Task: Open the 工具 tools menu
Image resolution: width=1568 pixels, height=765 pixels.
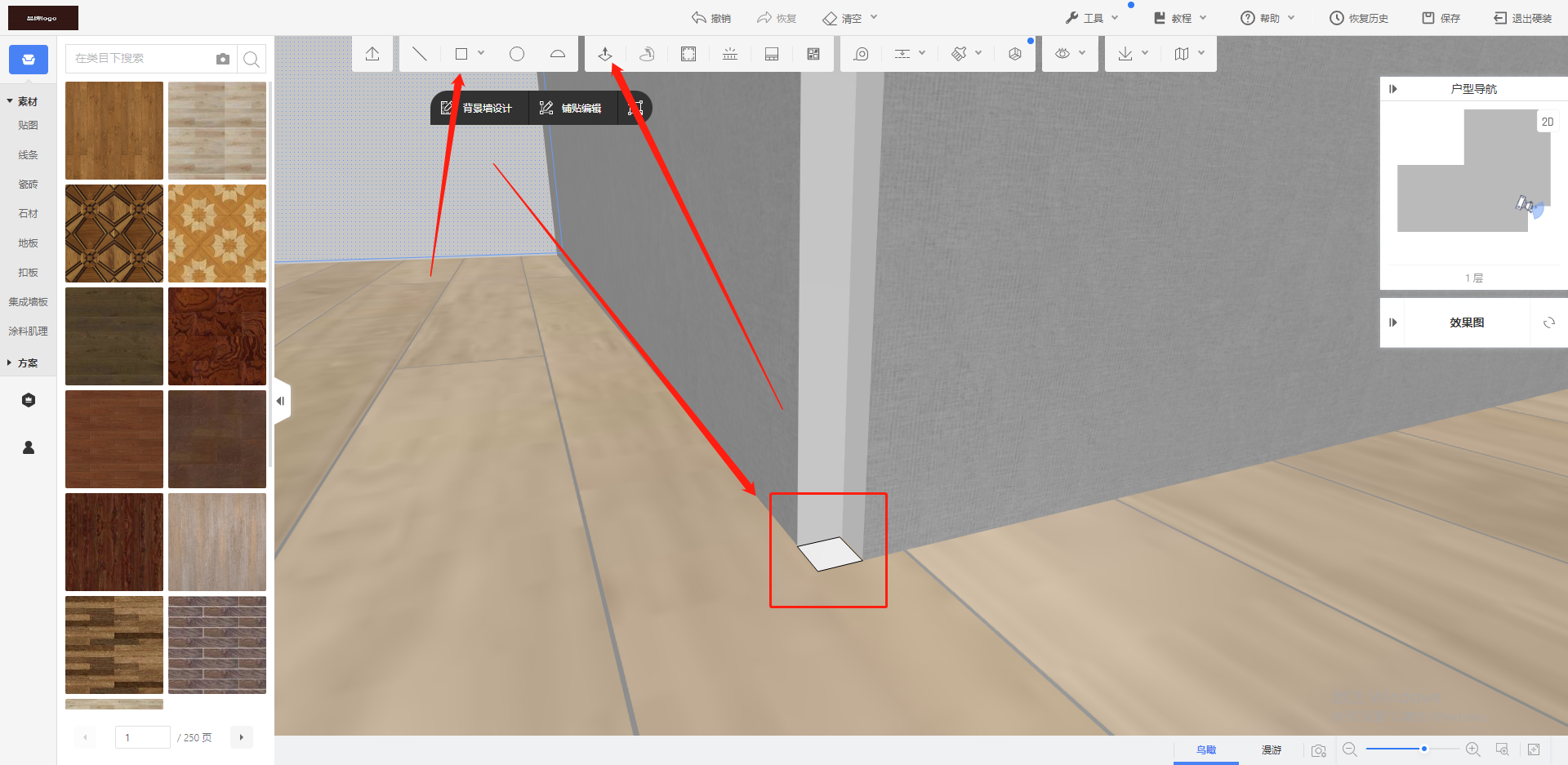Action: click(1092, 18)
